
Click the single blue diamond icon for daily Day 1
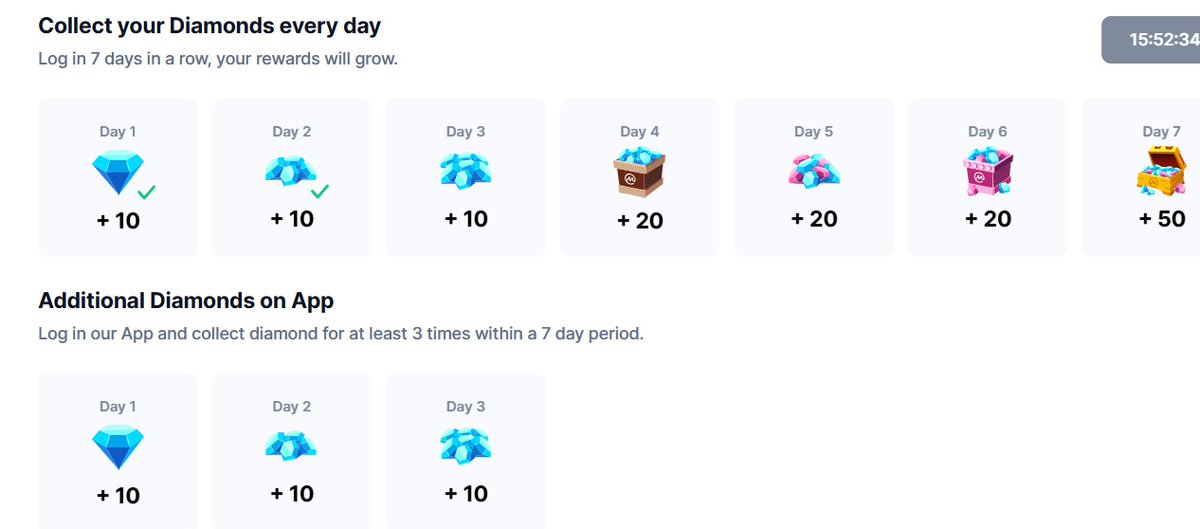coord(117,171)
